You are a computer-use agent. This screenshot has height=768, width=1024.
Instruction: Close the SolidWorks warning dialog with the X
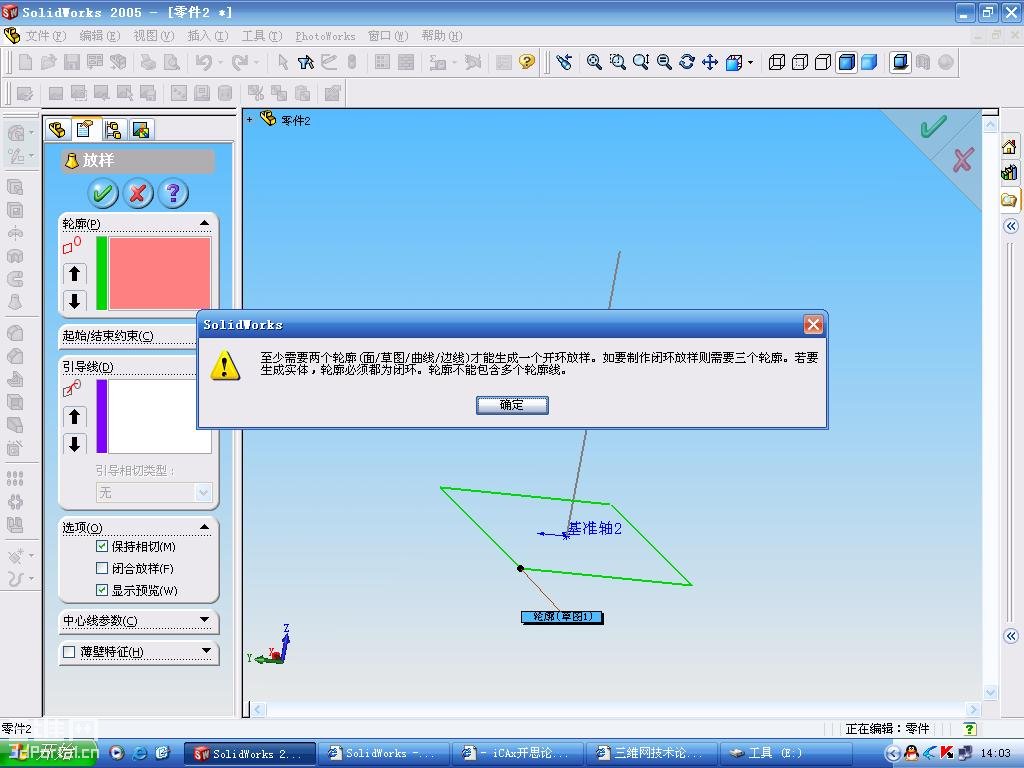click(x=813, y=325)
